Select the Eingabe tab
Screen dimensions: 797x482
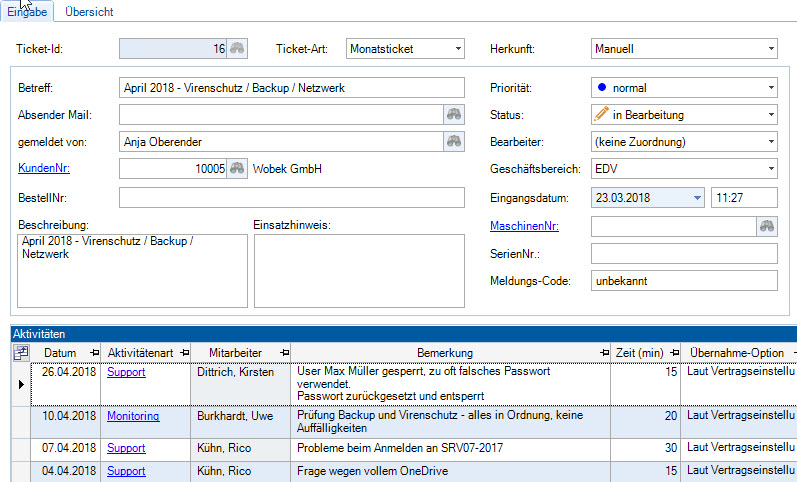tap(28, 12)
